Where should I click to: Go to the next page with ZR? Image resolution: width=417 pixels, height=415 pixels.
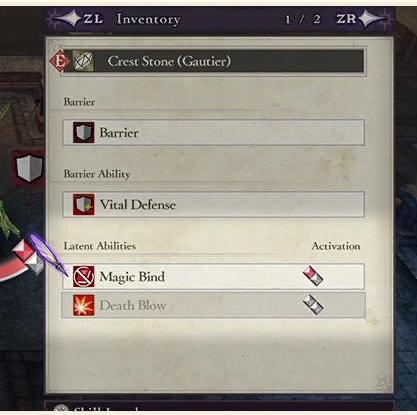click(346, 19)
